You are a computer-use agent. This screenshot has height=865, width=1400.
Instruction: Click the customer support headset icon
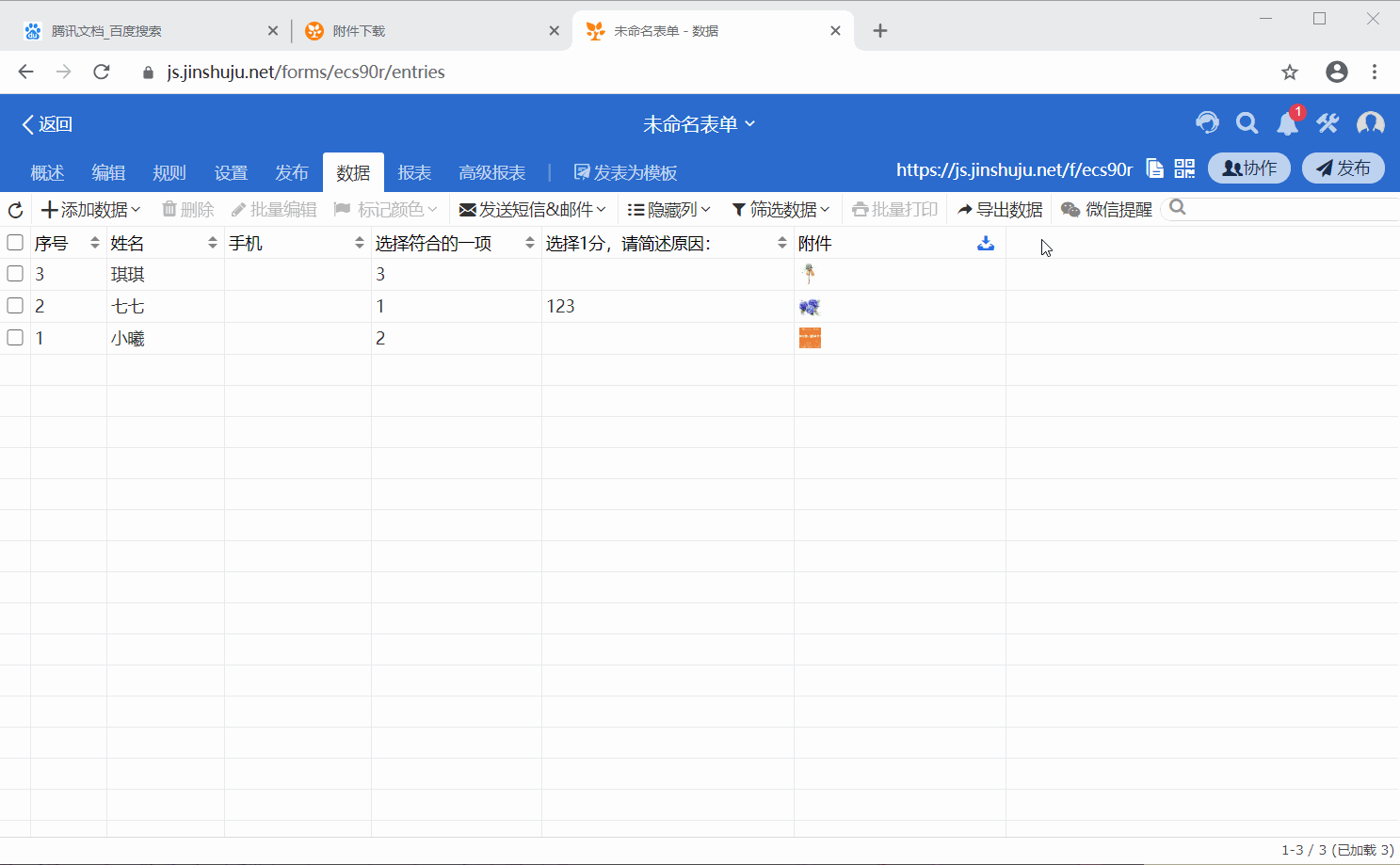(1207, 123)
